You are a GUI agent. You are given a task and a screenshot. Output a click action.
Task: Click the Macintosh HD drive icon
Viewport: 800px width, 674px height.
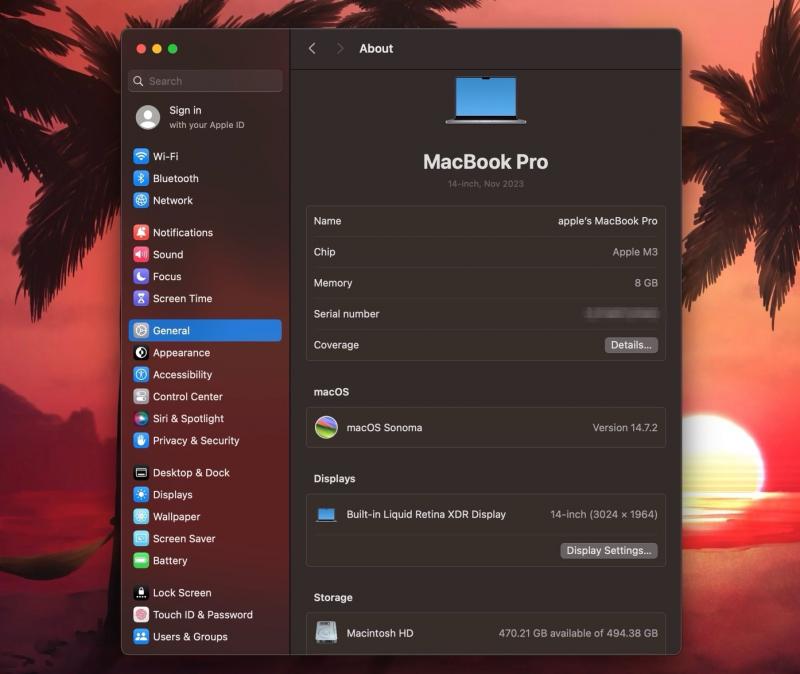click(x=327, y=633)
